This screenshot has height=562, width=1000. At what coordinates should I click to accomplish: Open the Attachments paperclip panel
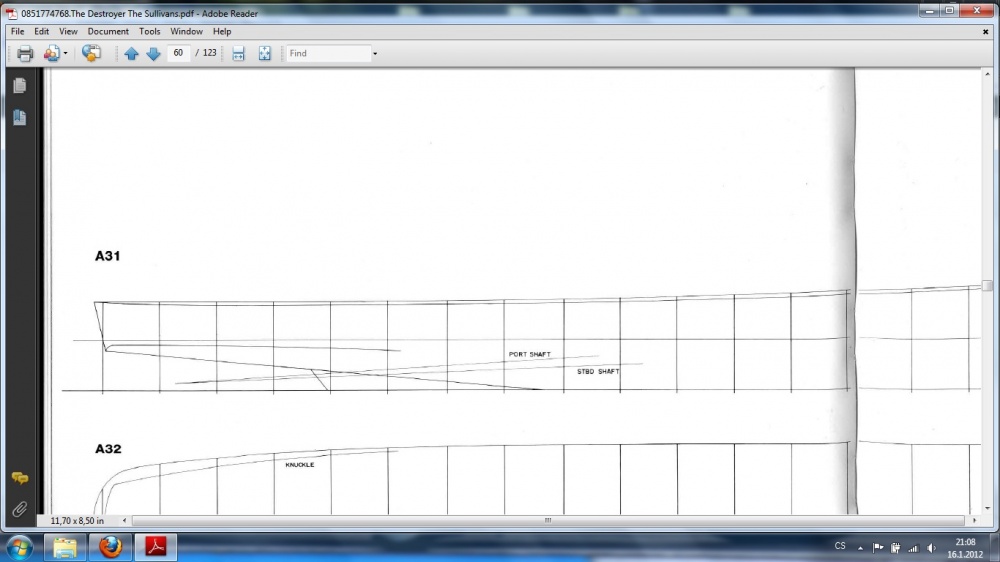coord(20,509)
